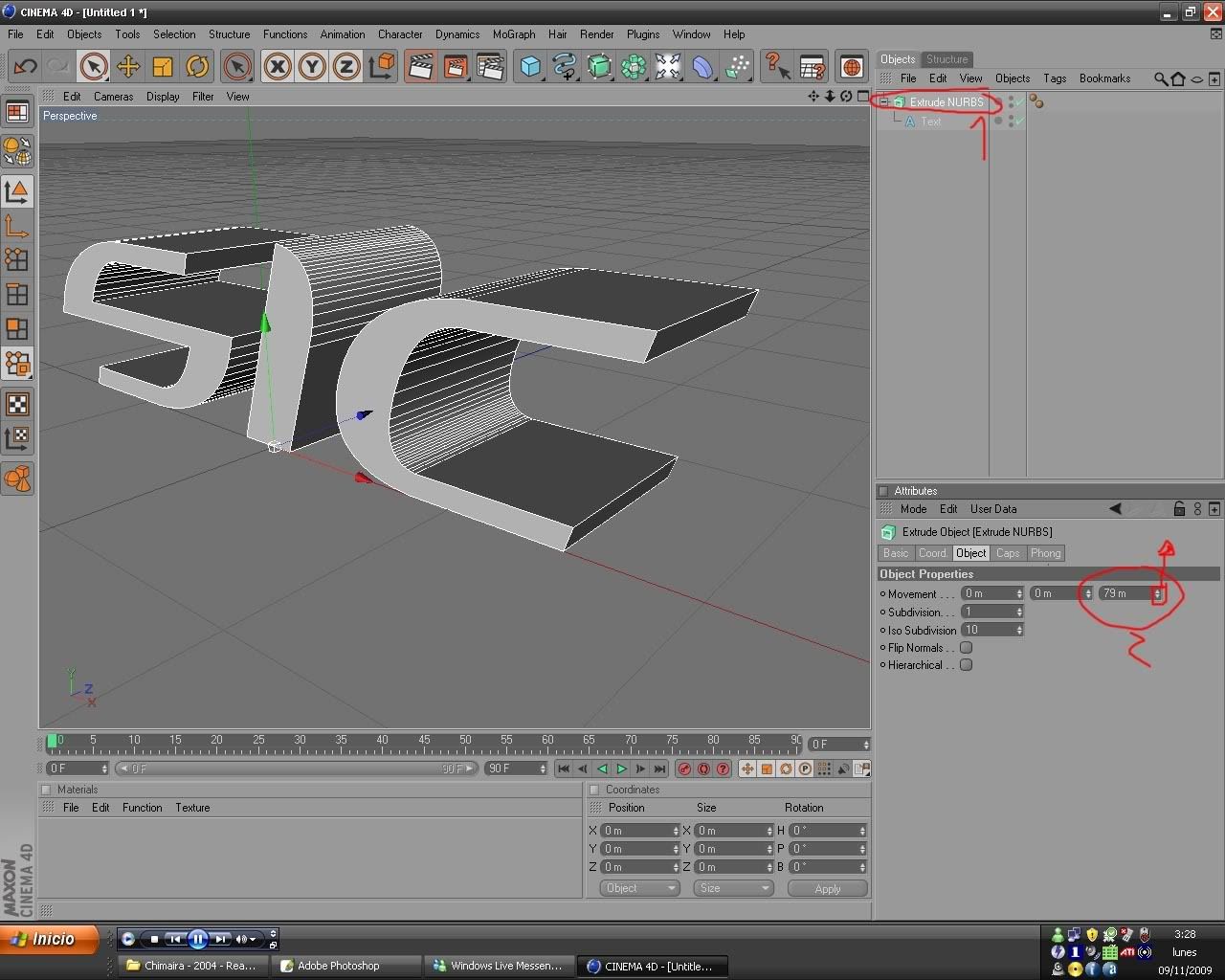Image resolution: width=1225 pixels, height=980 pixels.
Task: Click frame 45 on the timeline ruler
Action: click(424, 740)
